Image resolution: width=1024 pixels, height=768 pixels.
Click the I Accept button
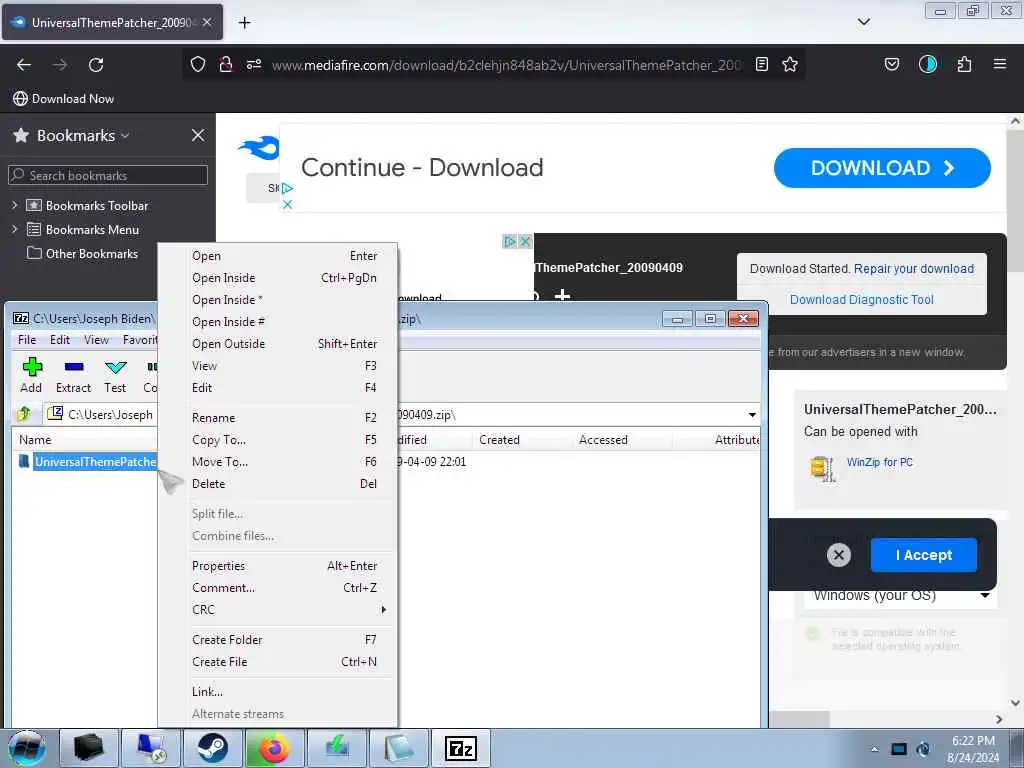point(923,555)
